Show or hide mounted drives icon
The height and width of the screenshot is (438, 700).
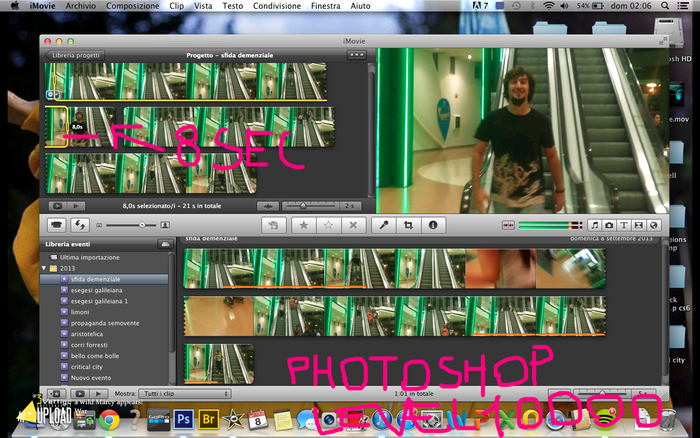[165, 244]
